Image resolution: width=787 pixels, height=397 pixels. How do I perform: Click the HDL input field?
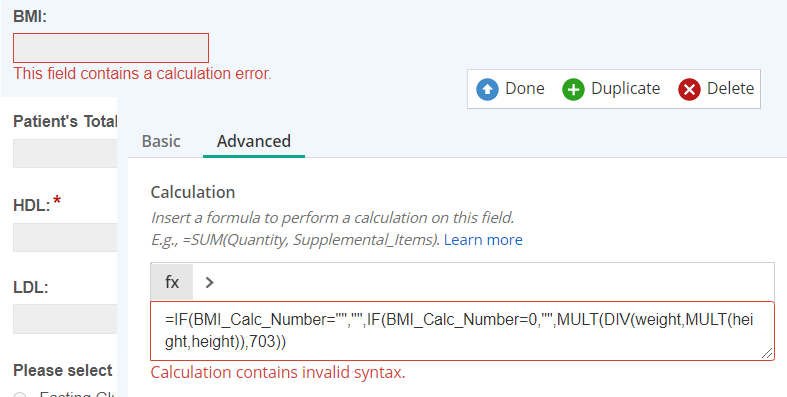tap(65, 237)
